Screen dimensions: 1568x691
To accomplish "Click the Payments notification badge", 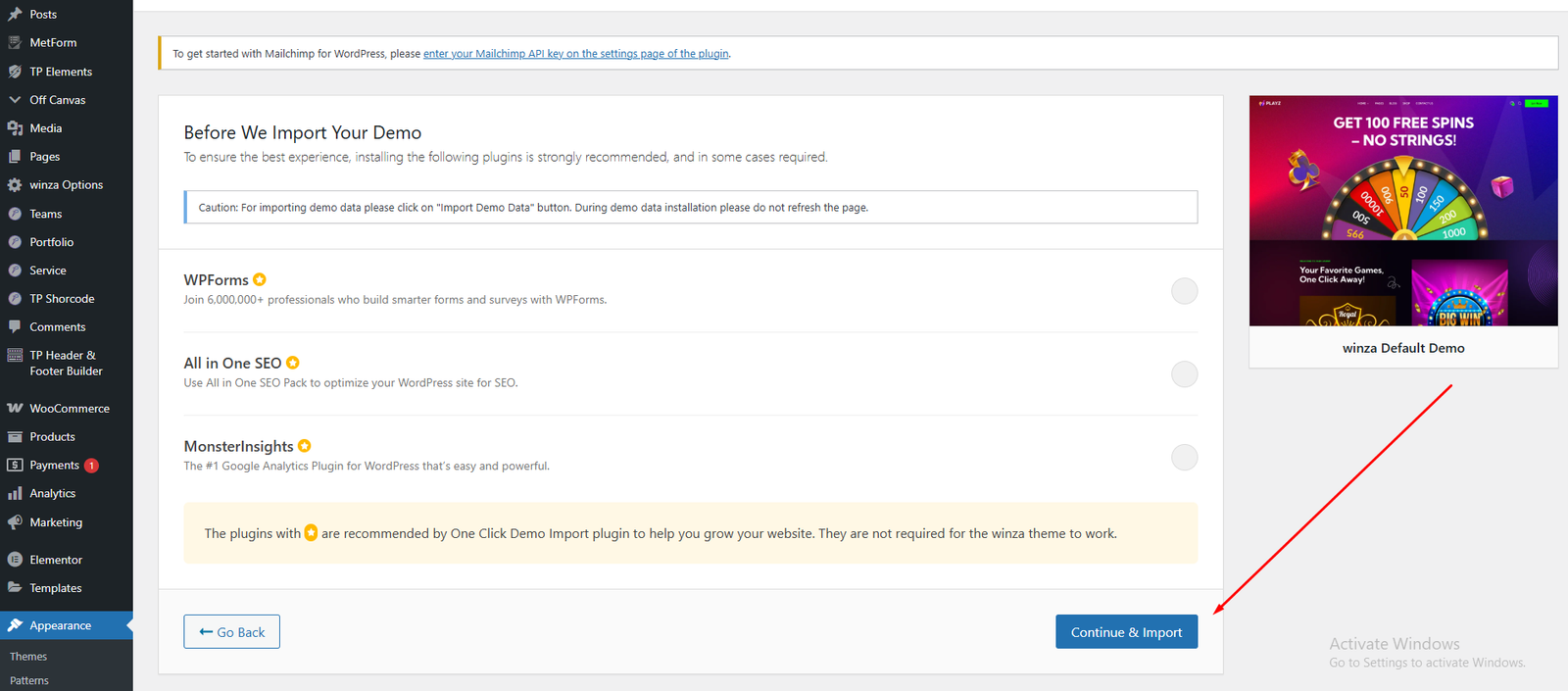I will pos(91,466).
